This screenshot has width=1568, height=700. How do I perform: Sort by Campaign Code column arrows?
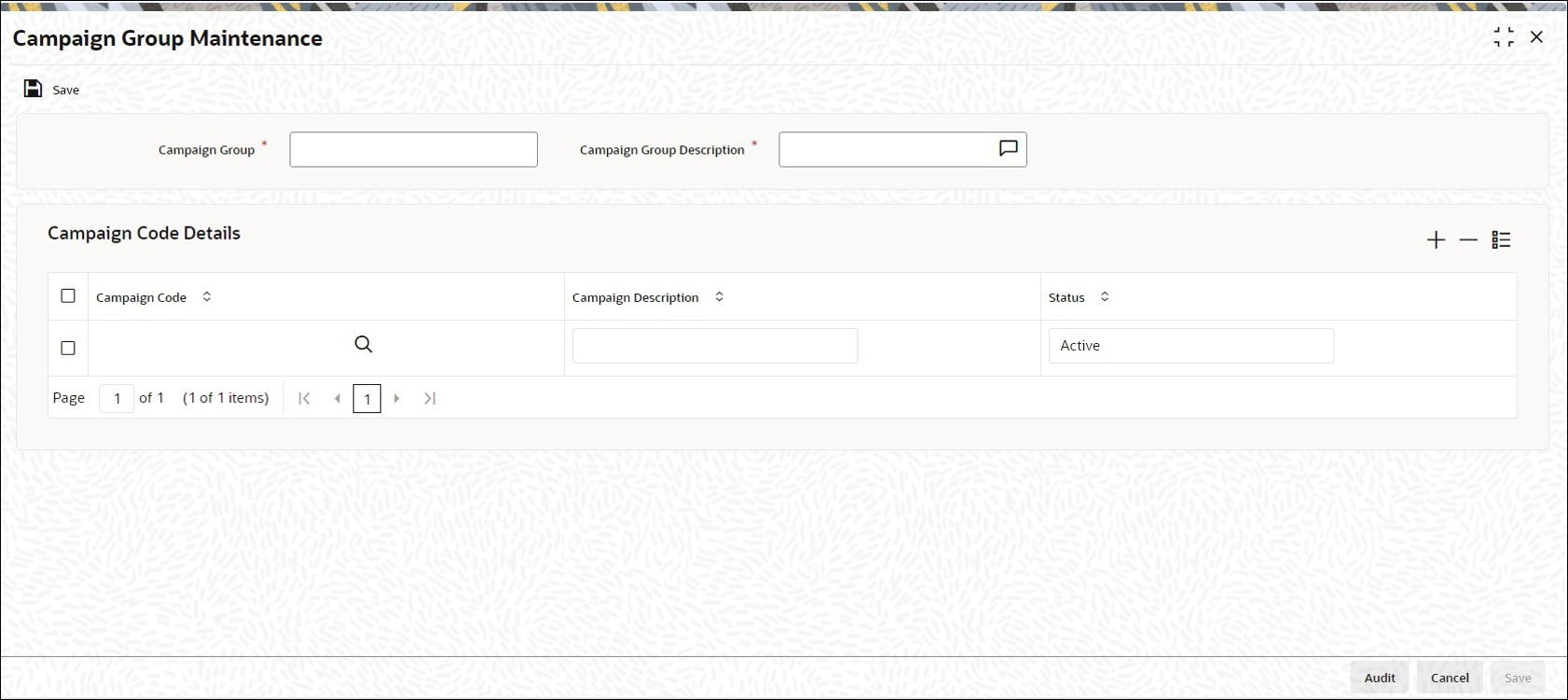207,296
